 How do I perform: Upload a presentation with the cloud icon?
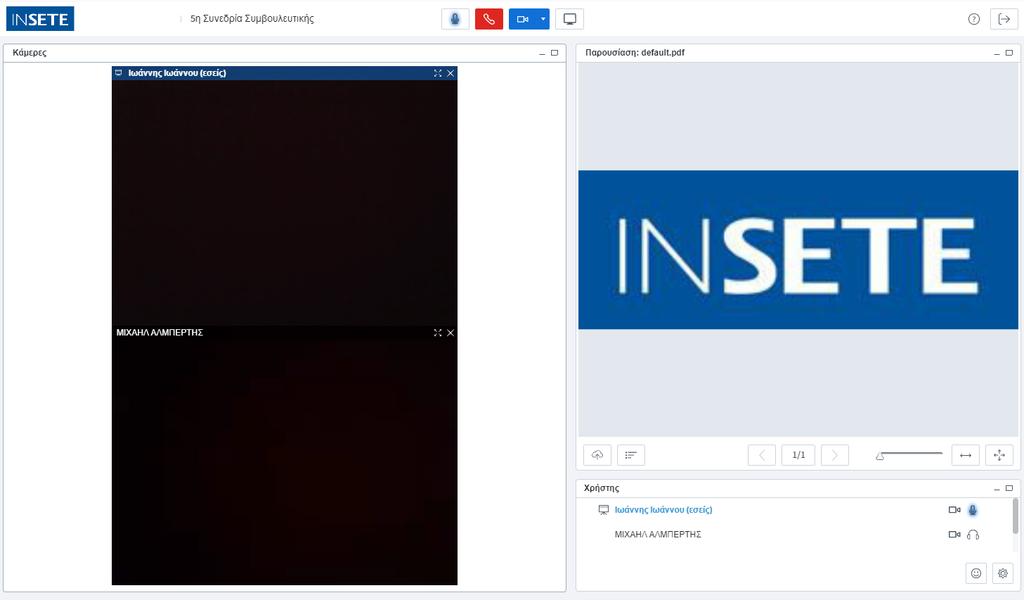(597, 455)
